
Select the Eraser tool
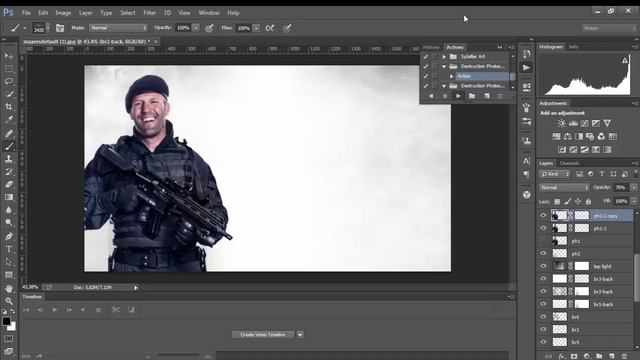click(9, 184)
